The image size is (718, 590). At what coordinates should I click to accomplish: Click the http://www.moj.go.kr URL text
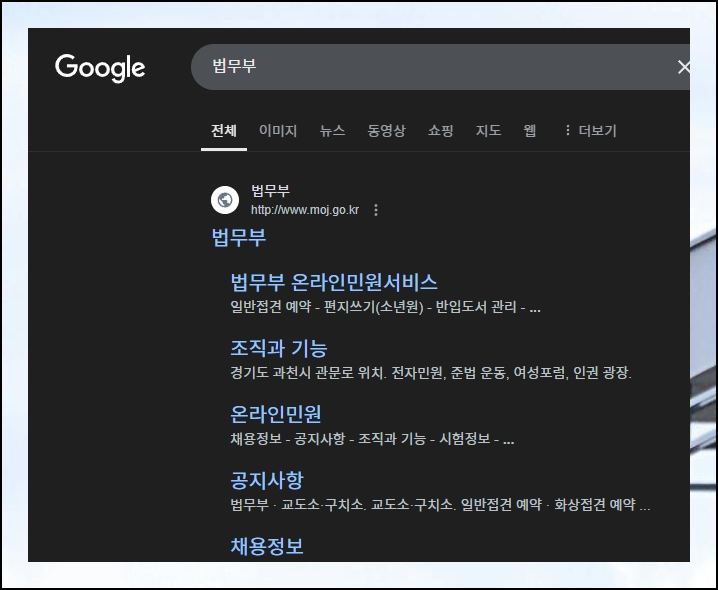tap(305, 210)
